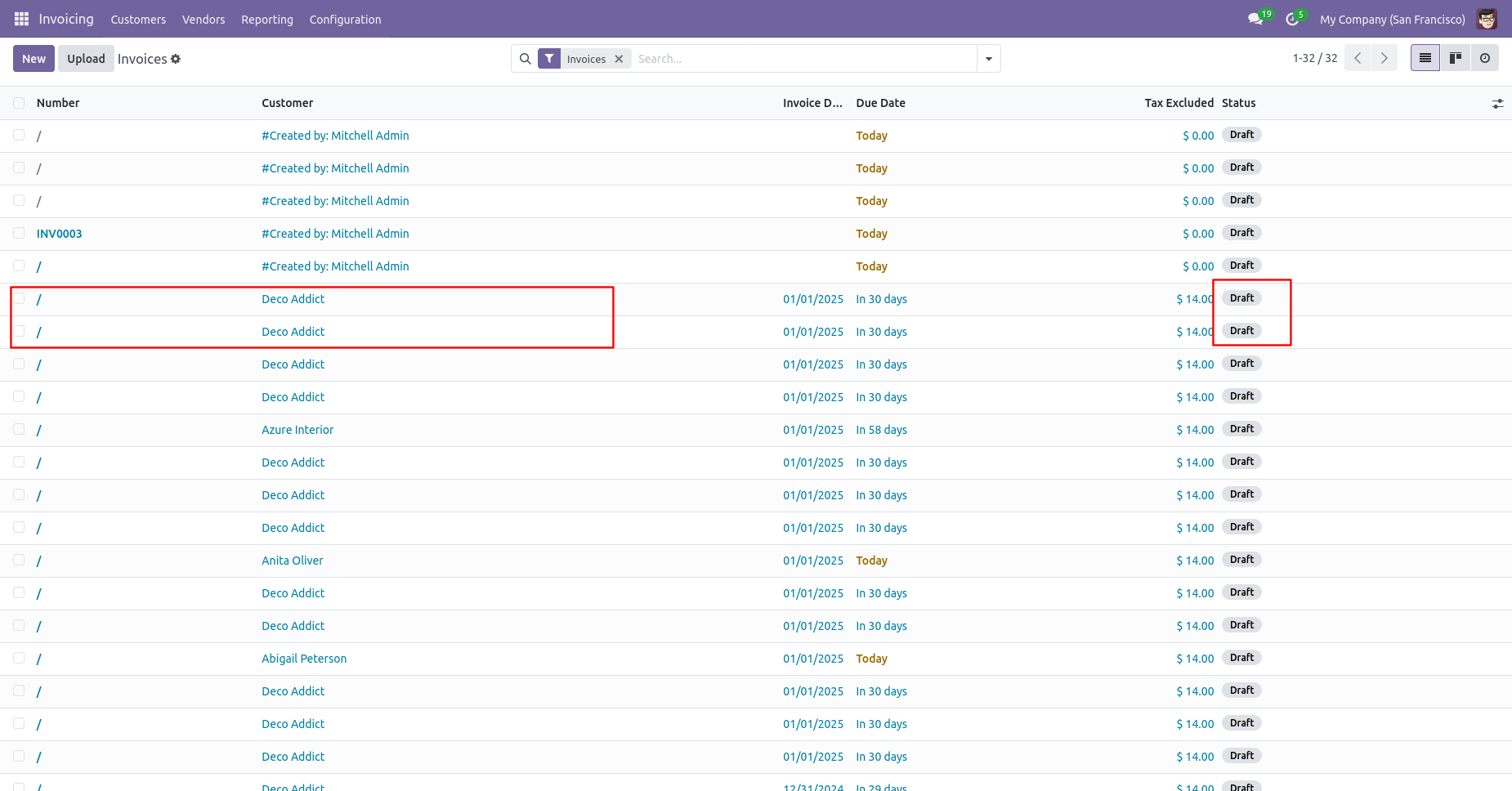Open the Reporting menu
This screenshot has width=1512, height=791.
click(267, 20)
